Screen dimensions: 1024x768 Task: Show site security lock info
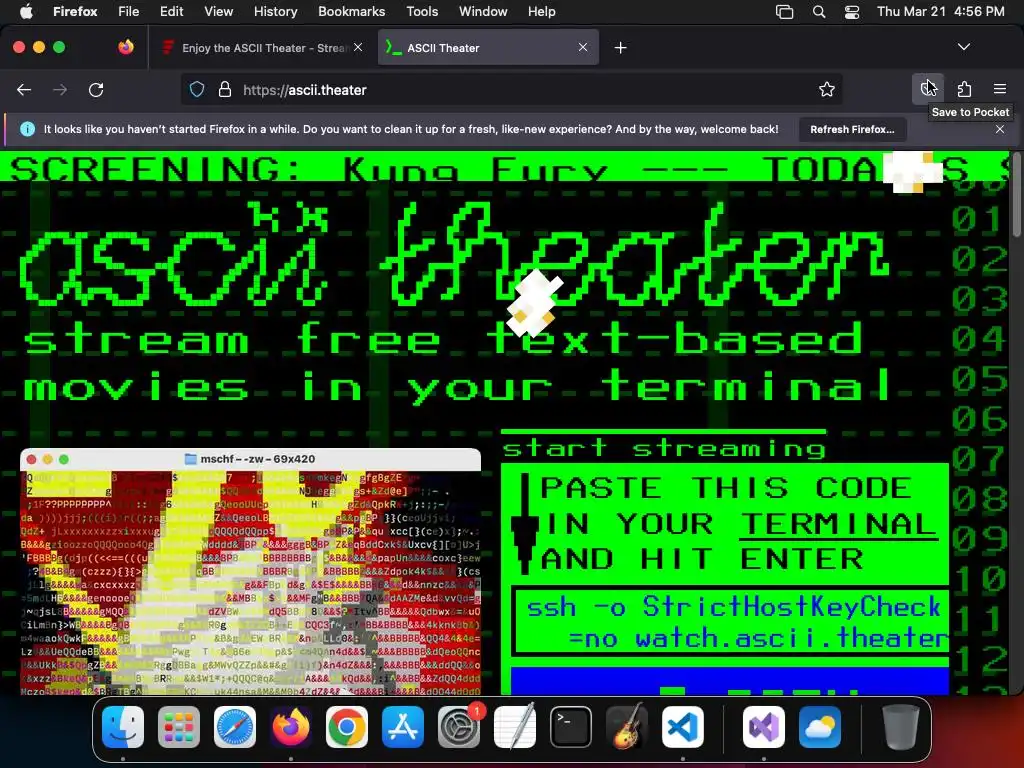(x=225, y=89)
